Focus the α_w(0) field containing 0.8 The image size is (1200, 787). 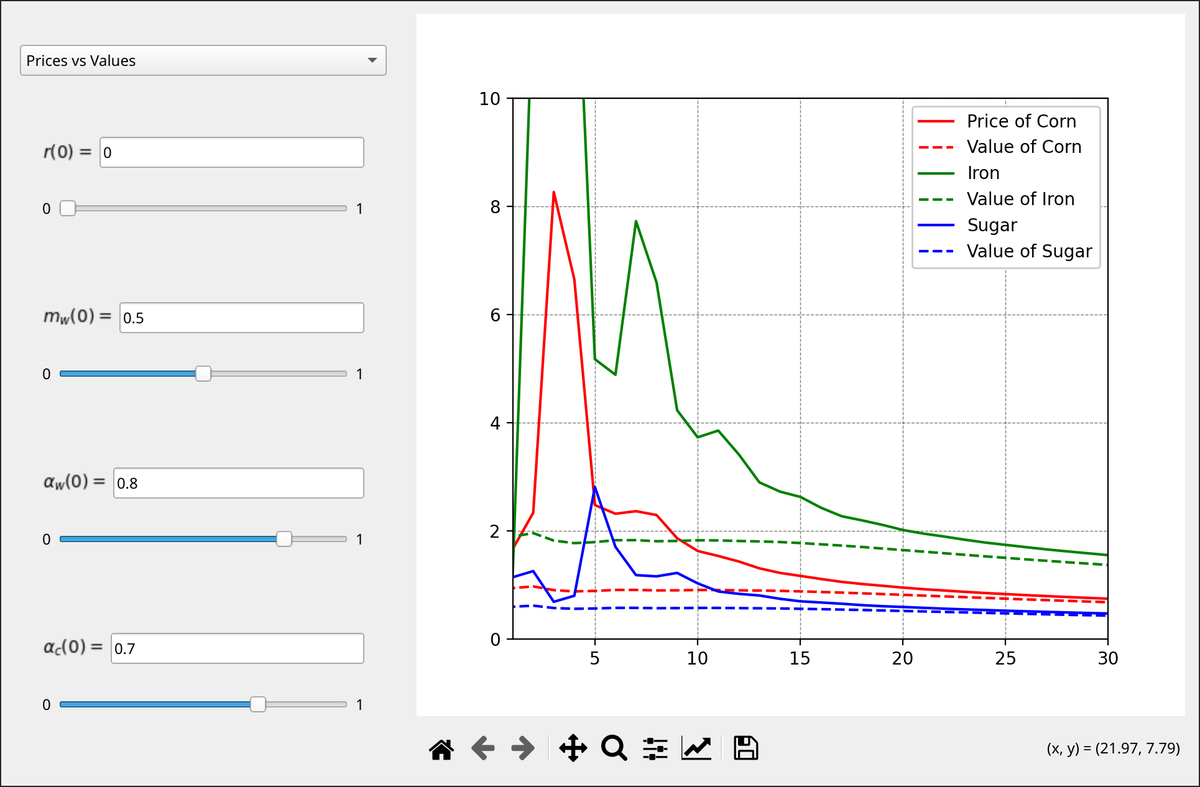(238, 483)
